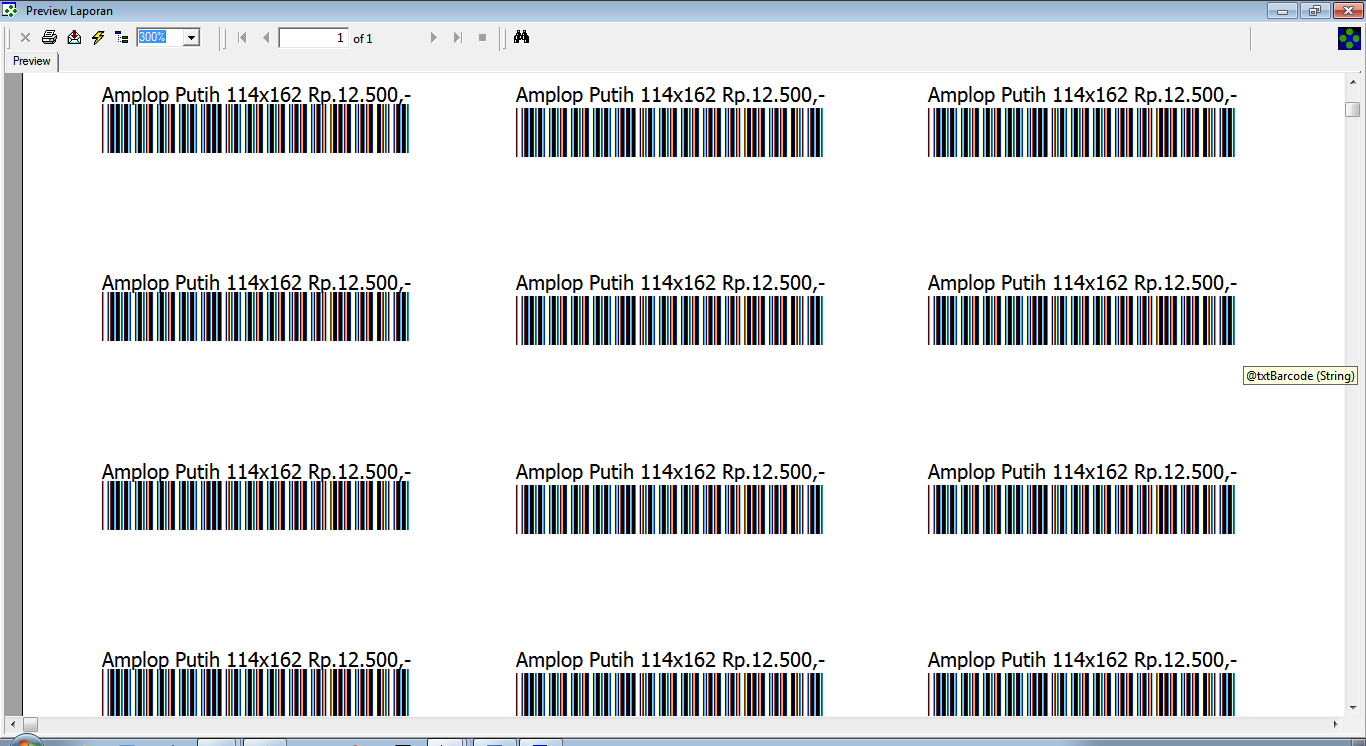Viewport: 1366px width, 746px height.
Task: Go to previous page arrow
Action: pyautogui.click(x=266, y=38)
